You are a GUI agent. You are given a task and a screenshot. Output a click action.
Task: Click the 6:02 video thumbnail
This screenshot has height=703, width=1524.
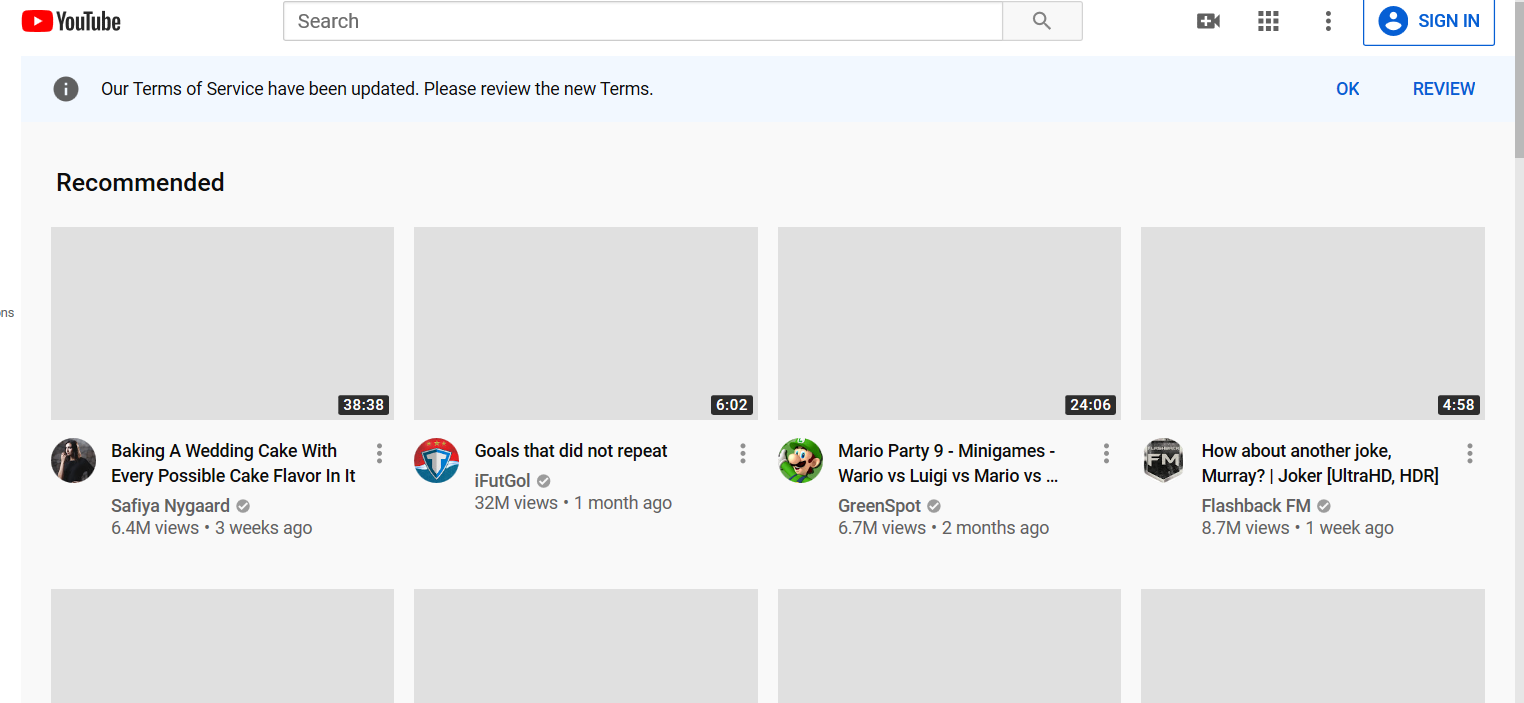[586, 323]
